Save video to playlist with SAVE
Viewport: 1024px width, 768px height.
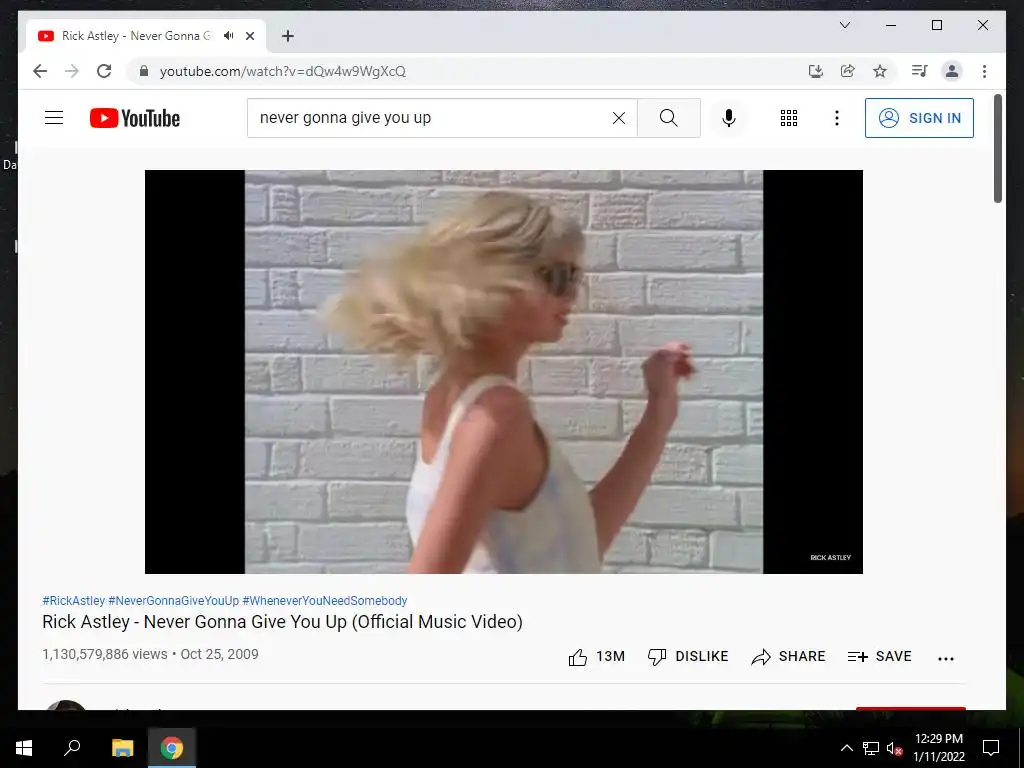tap(879, 656)
